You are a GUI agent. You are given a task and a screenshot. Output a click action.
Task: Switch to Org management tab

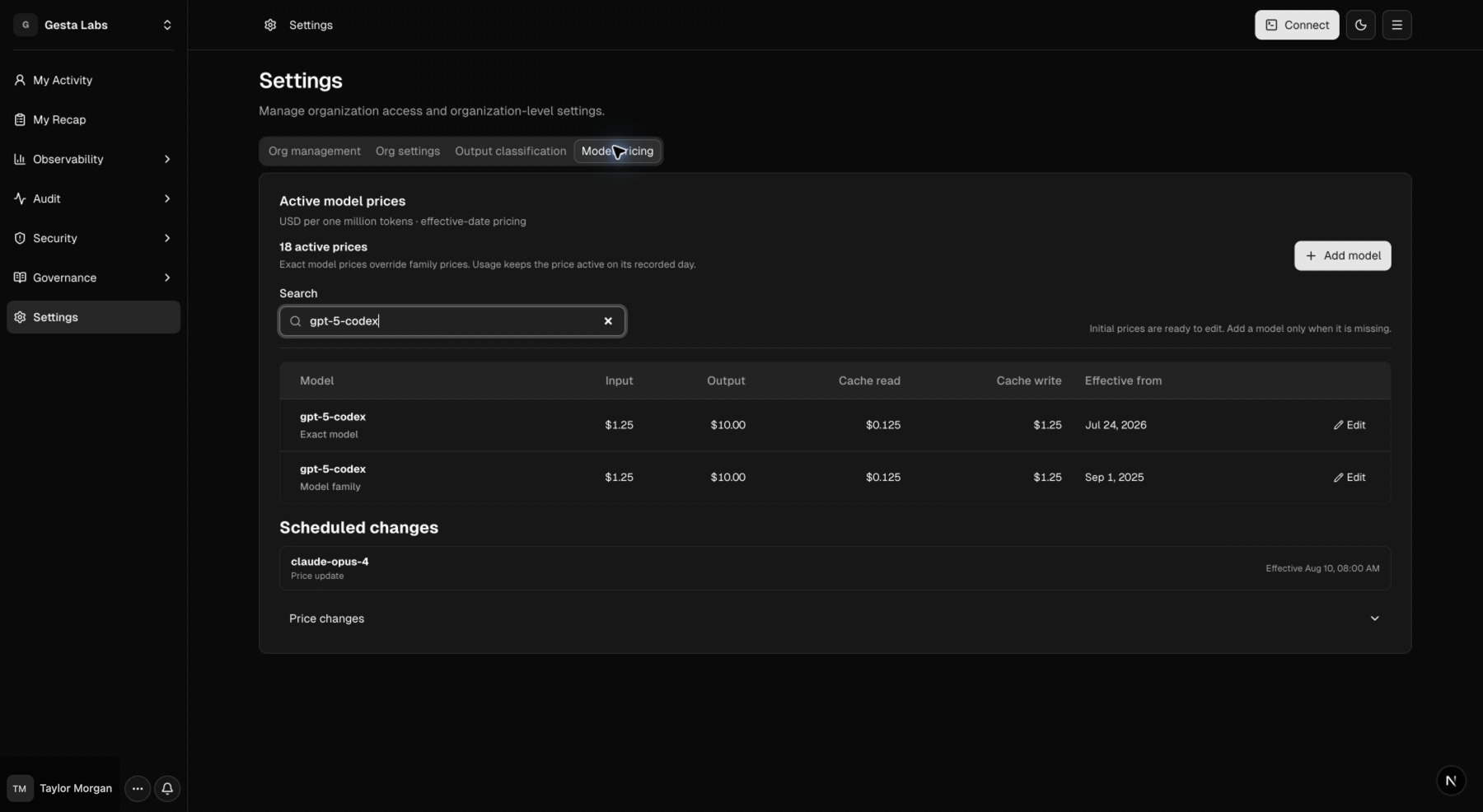pyautogui.click(x=315, y=151)
